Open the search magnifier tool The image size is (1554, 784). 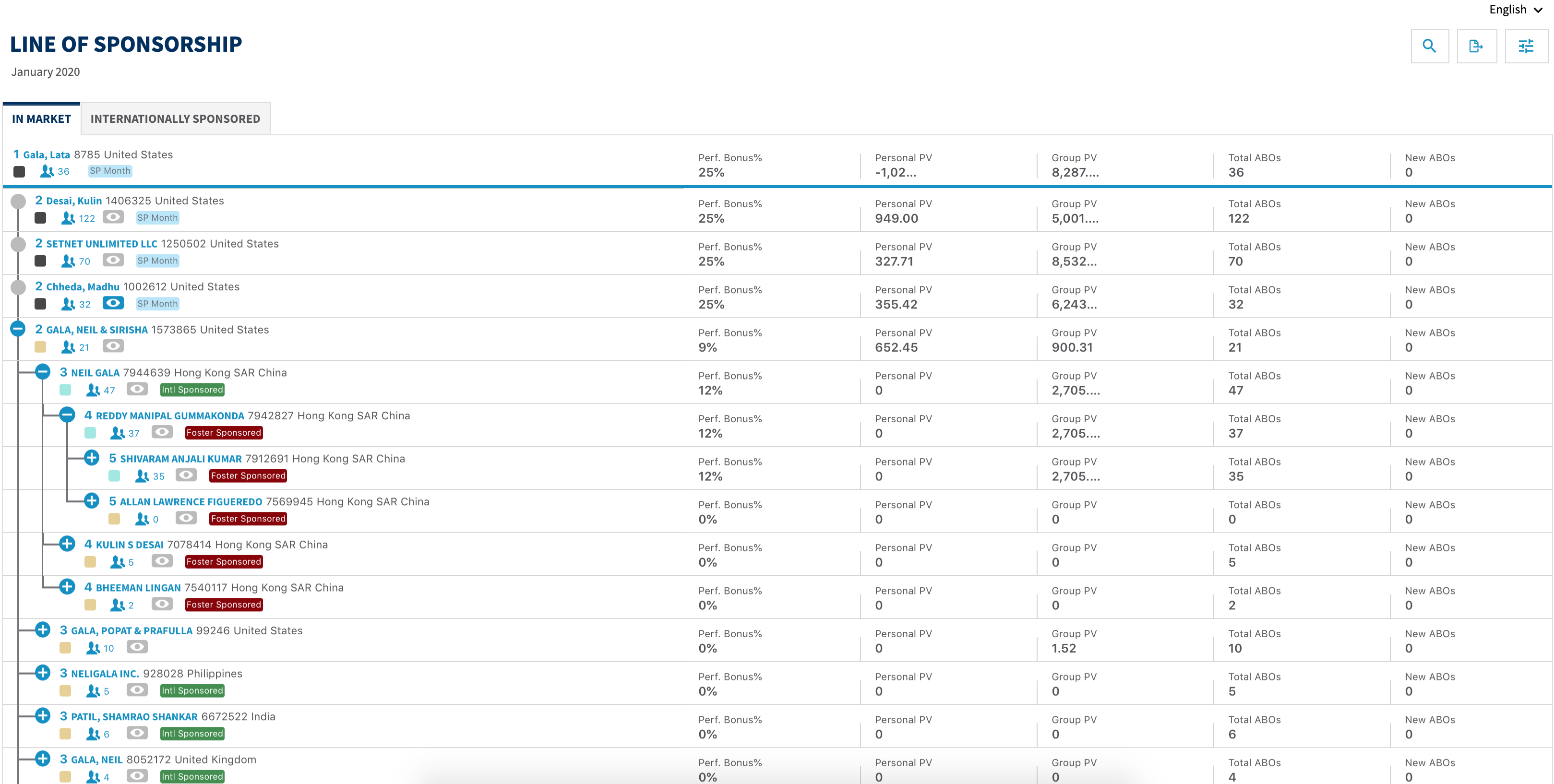tap(1429, 46)
